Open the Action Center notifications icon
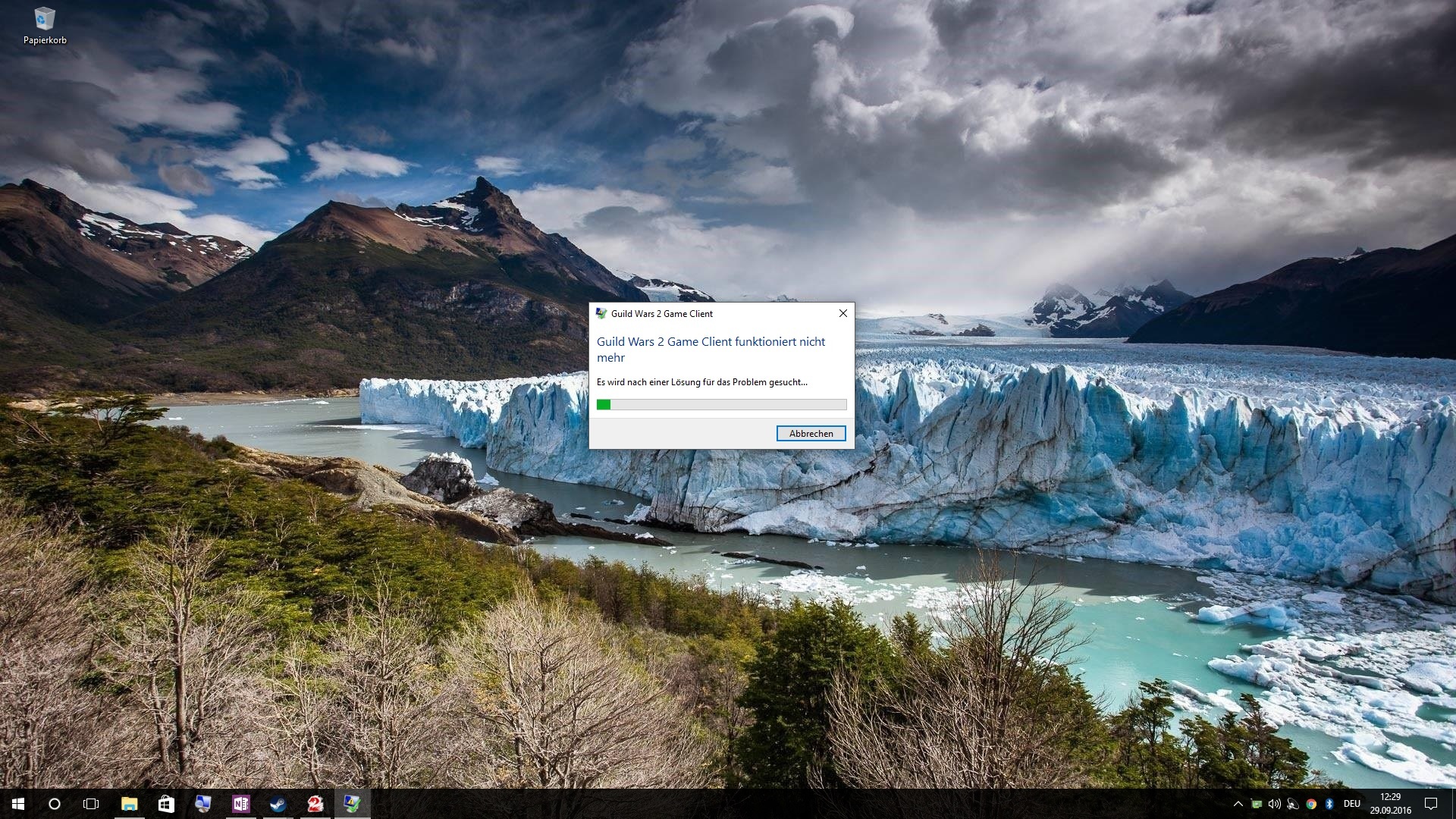The width and height of the screenshot is (1456, 819). coord(1431,804)
